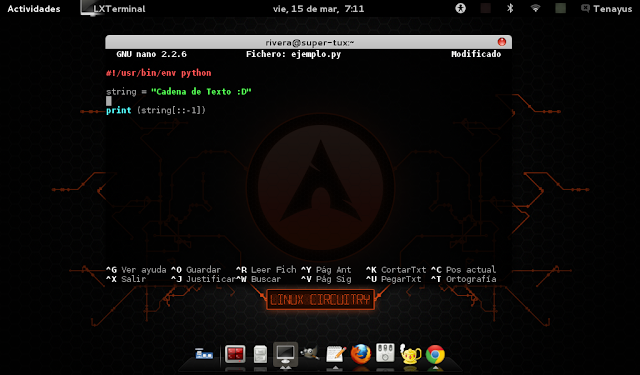Click the ^R Leer Fich shortcut
This screenshot has height=375, width=640.
[266, 270]
